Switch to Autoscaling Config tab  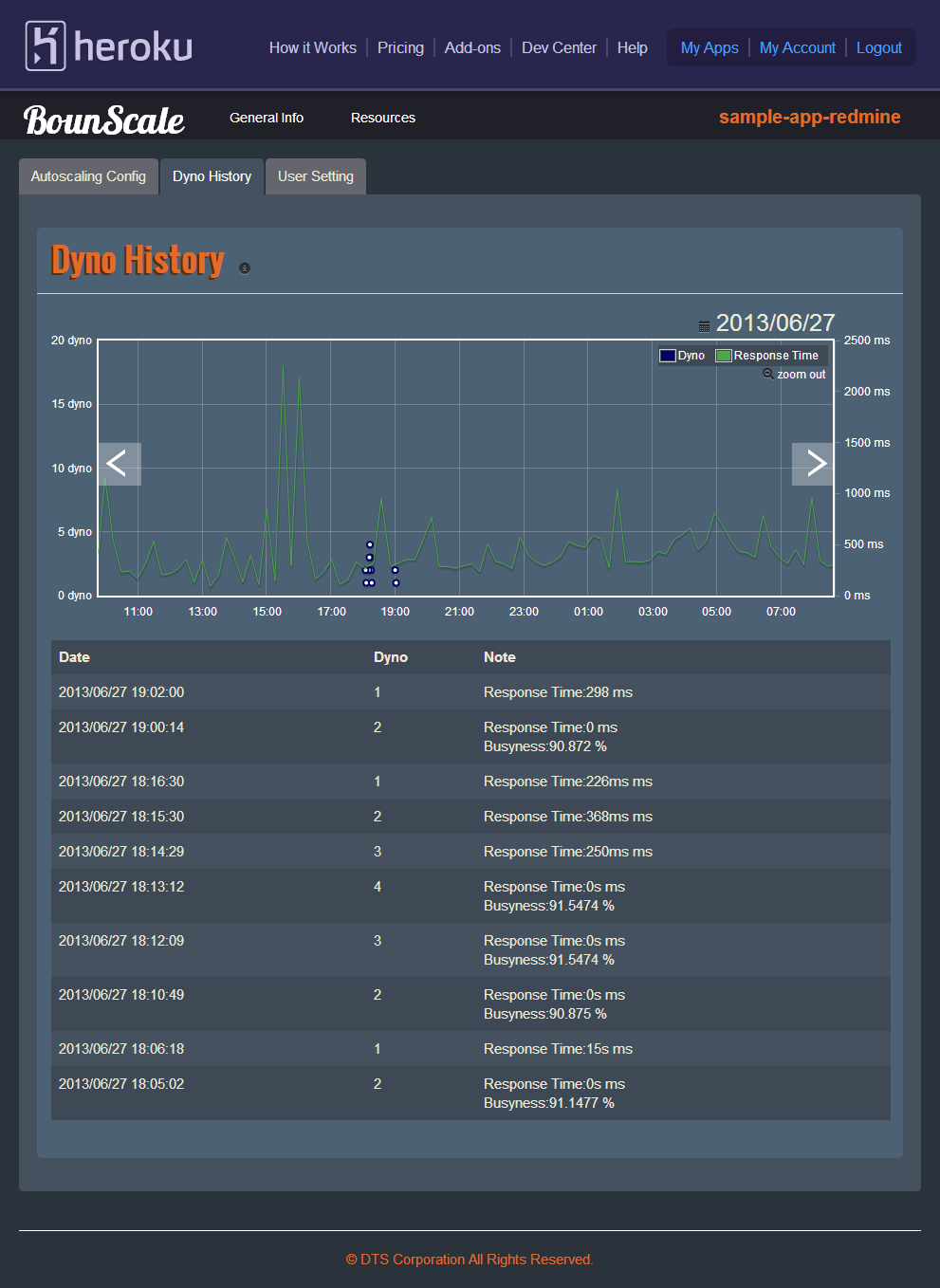click(88, 176)
